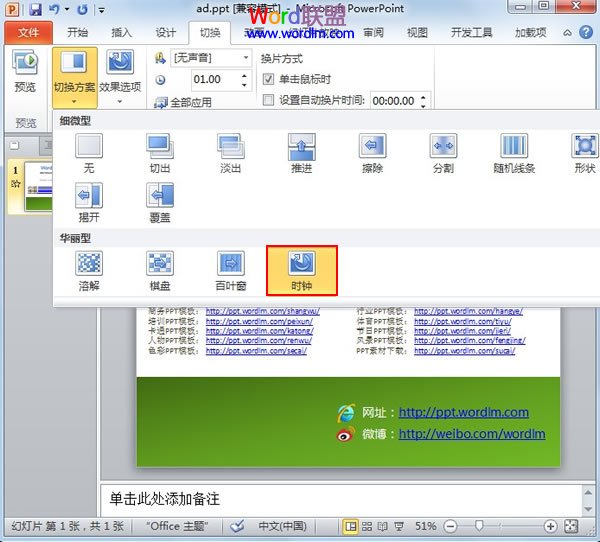Image resolution: width=600 pixels, height=542 pixels.
Task: Click fit slide to window icon
Action: [571, 526]
